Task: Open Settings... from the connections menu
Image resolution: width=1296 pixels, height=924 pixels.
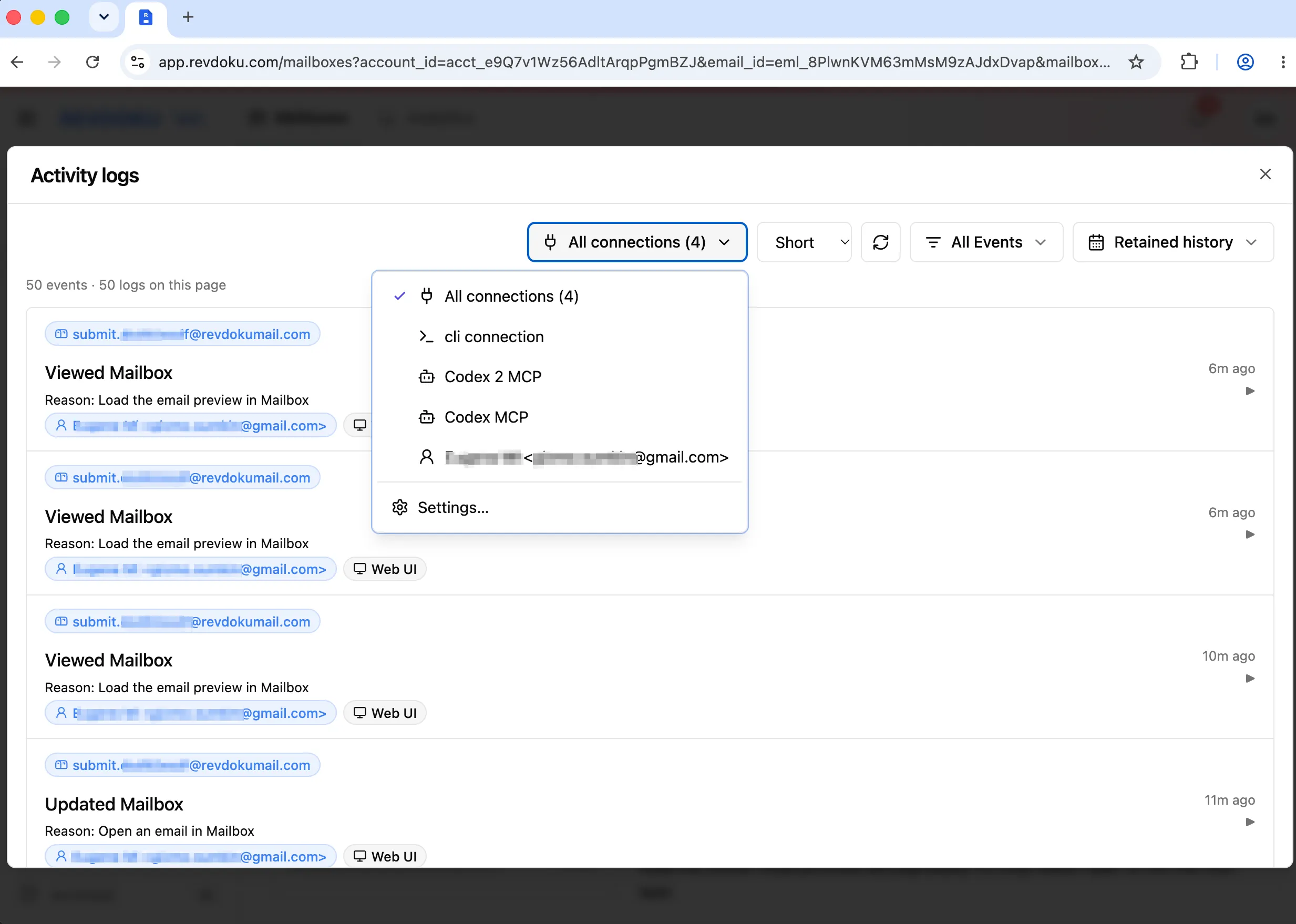Action: tap(559, 508)
